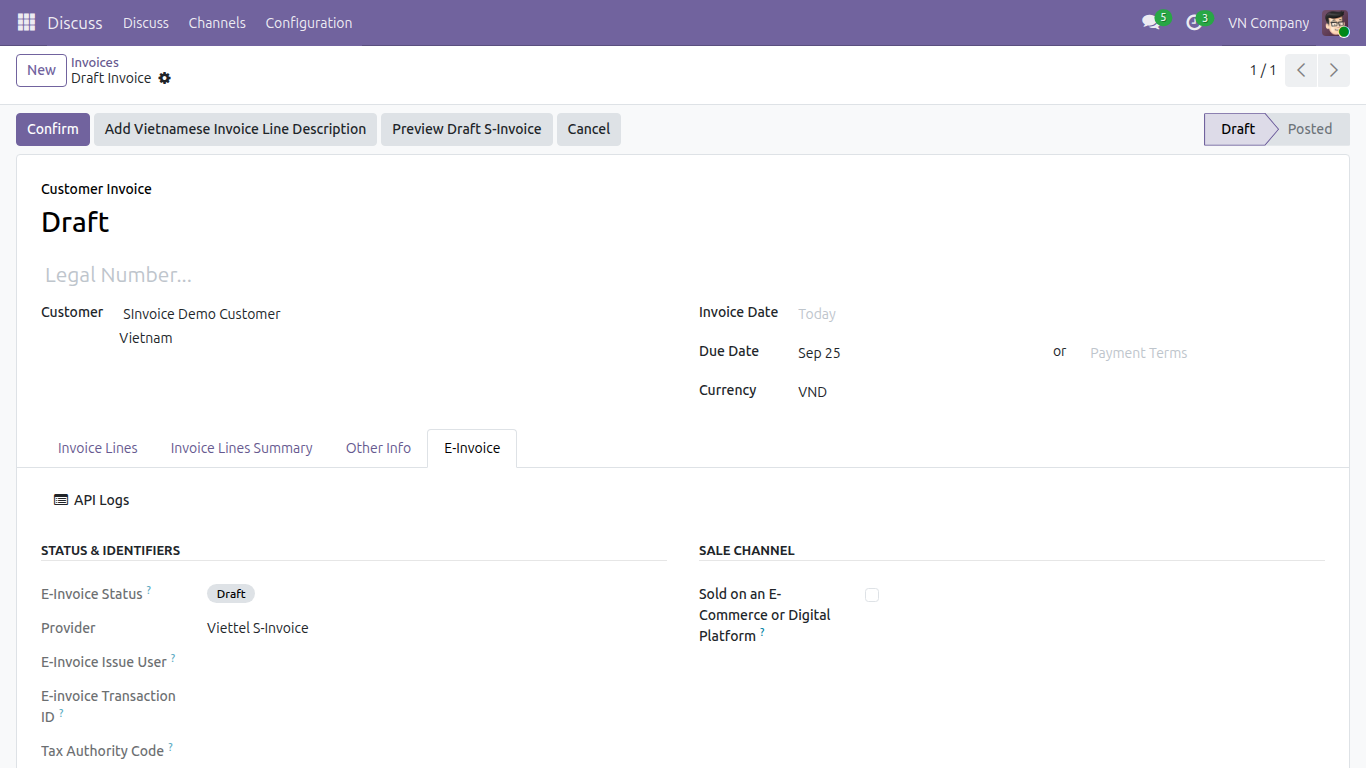Go to previous record arrow
The height and width of the screenshot is (768, 1366).
pyautogui.click(x=1301, y=71)
